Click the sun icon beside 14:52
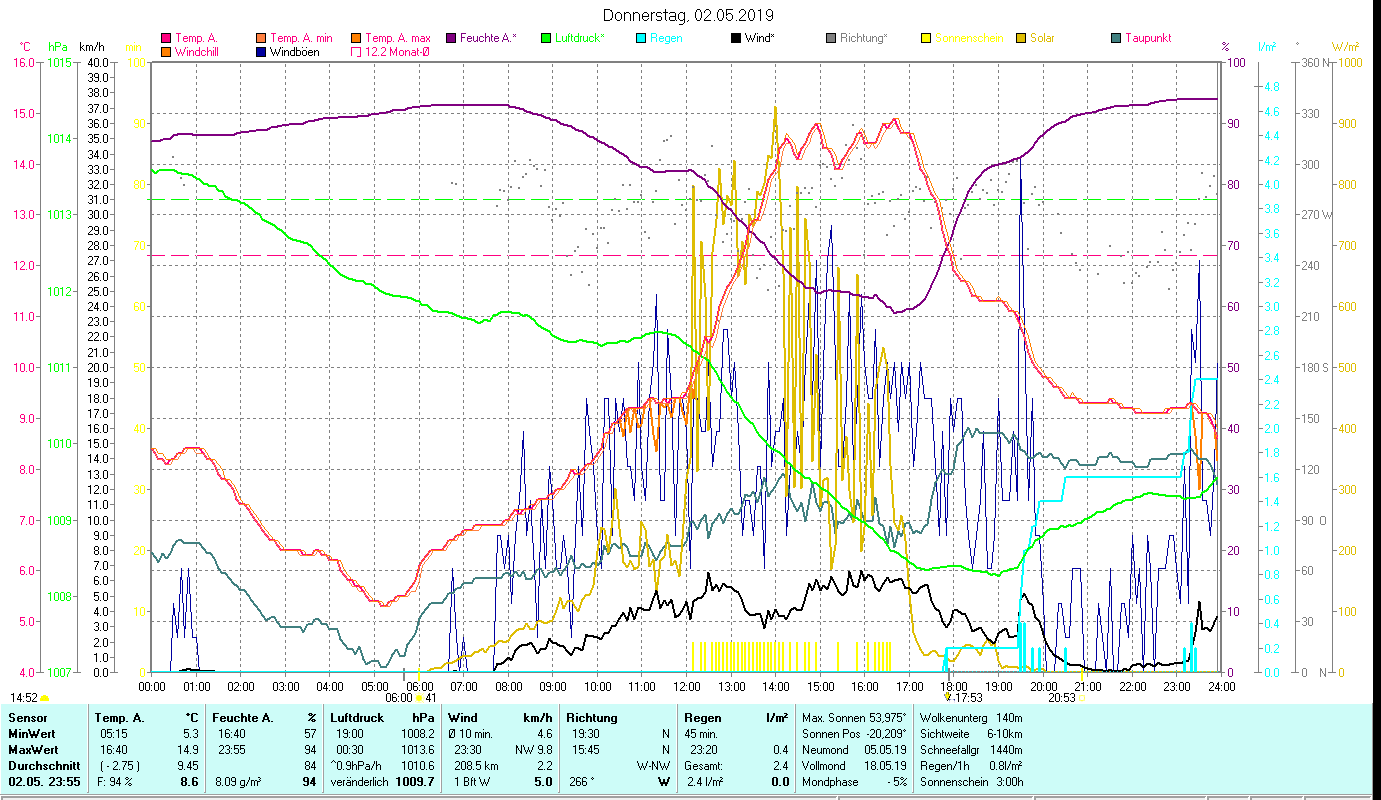Screen dimensions: 1381x800 [x=44, y=698]
